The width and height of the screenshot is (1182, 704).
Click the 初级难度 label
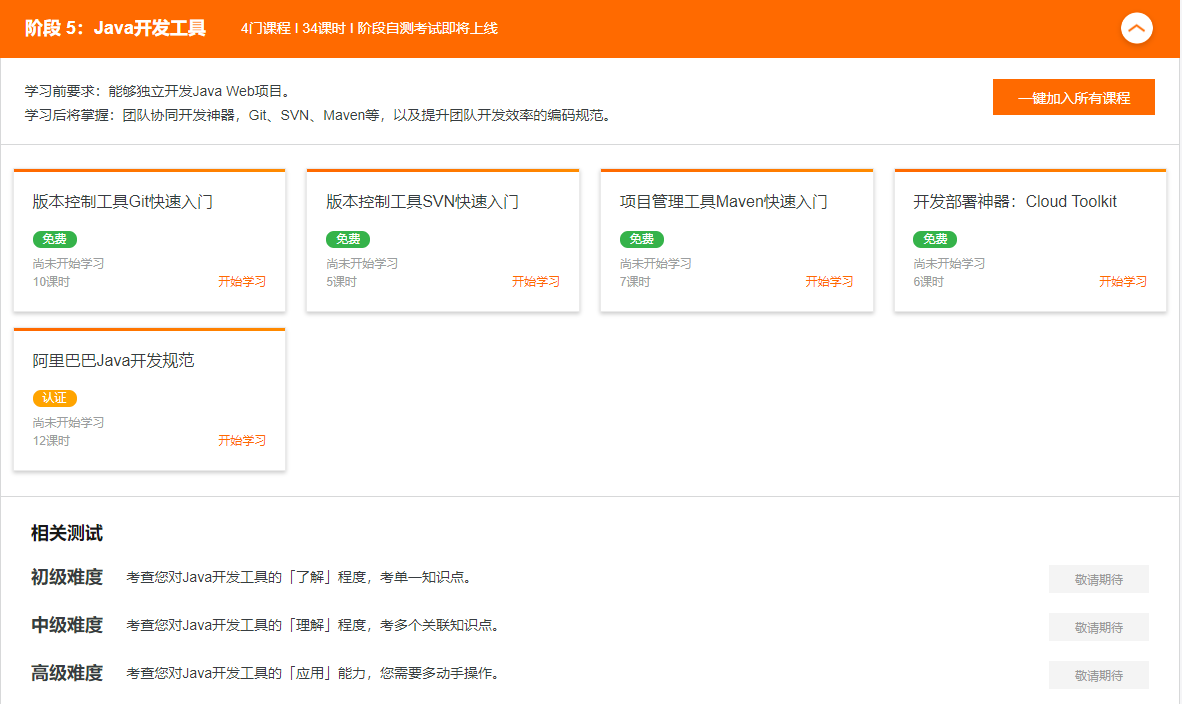(x=67, y=577)
